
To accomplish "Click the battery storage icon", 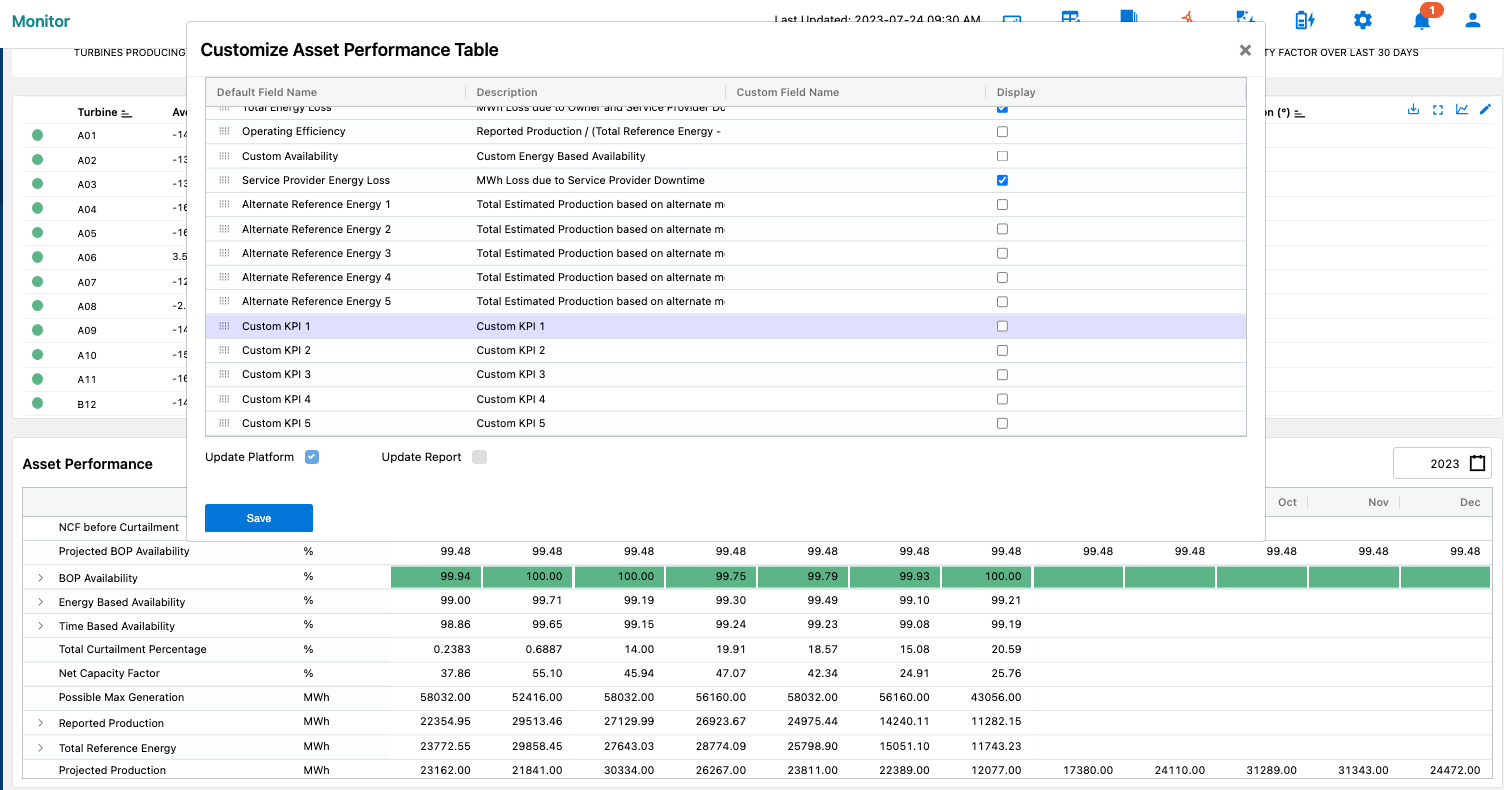I will (1304, 20).
